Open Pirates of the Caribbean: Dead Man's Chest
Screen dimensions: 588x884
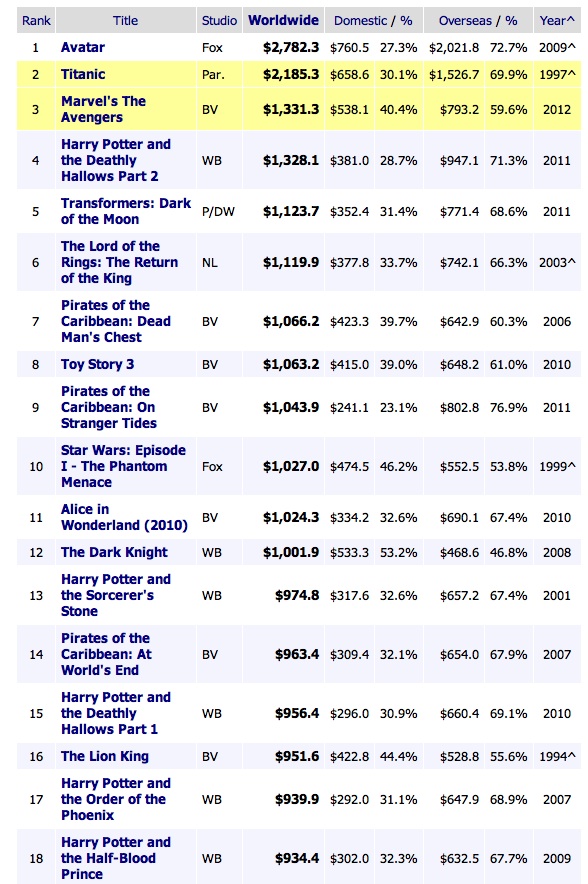pyautogui.click(x=116, y=321)
